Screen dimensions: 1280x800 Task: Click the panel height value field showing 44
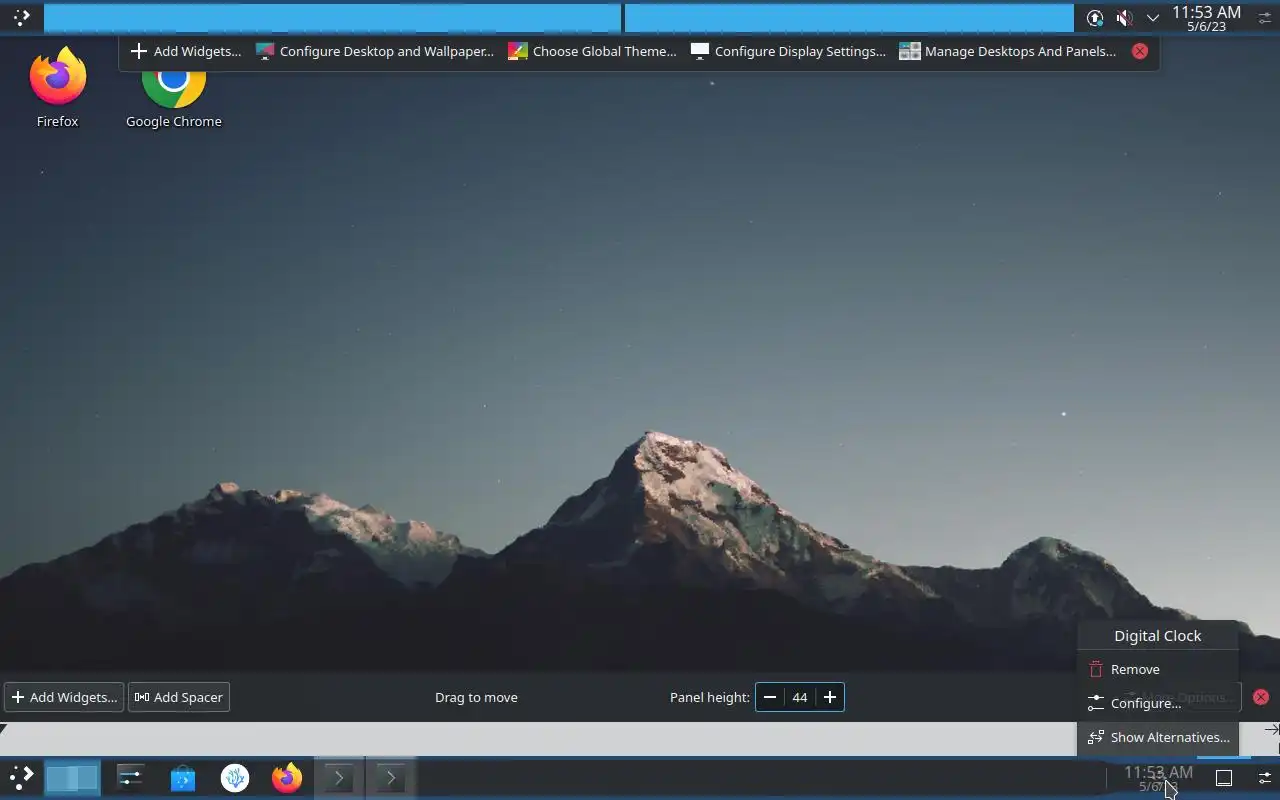[800, 697]
